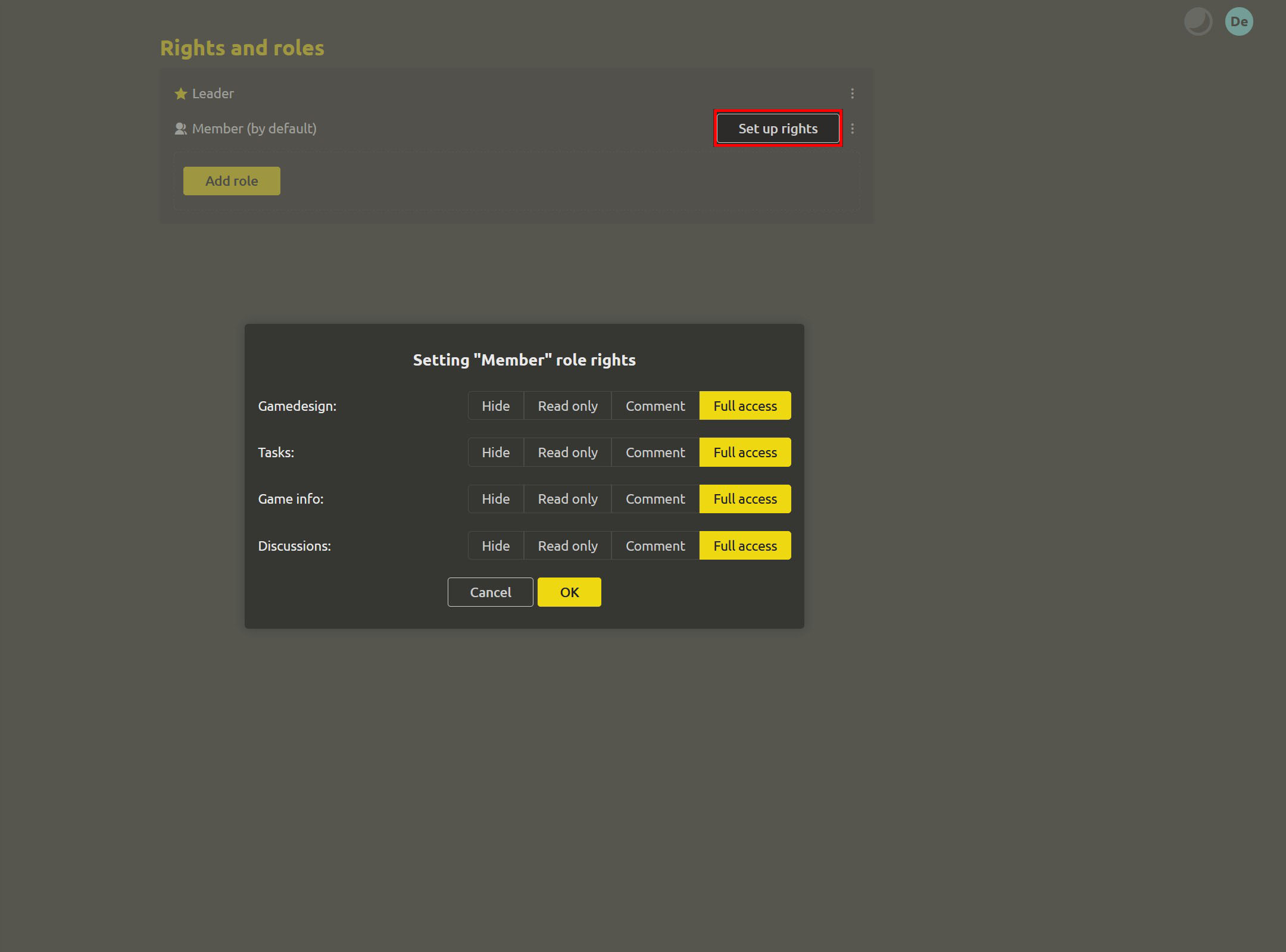Cancel the role rights dialog

(x=490, y=592)
